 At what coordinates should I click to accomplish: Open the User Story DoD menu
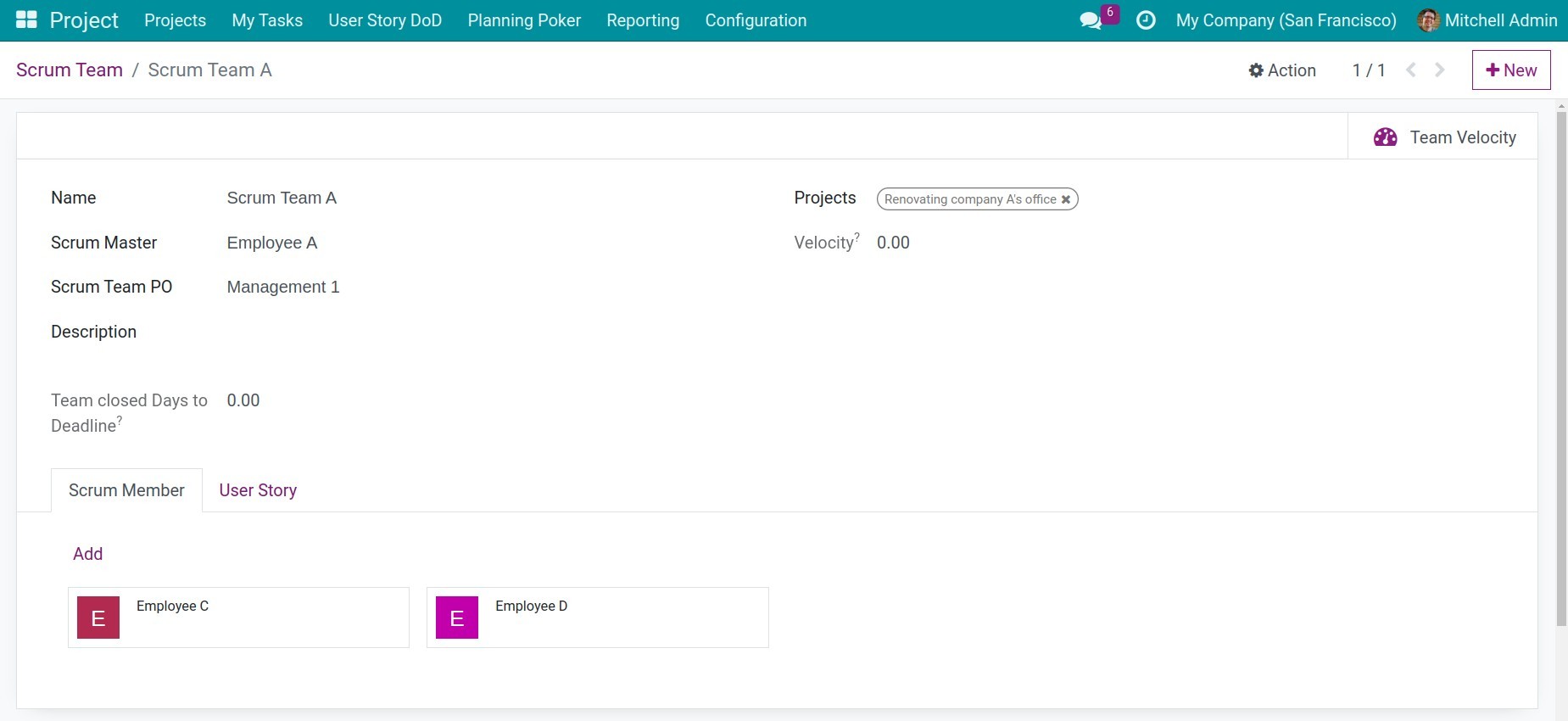pos(385,20)
